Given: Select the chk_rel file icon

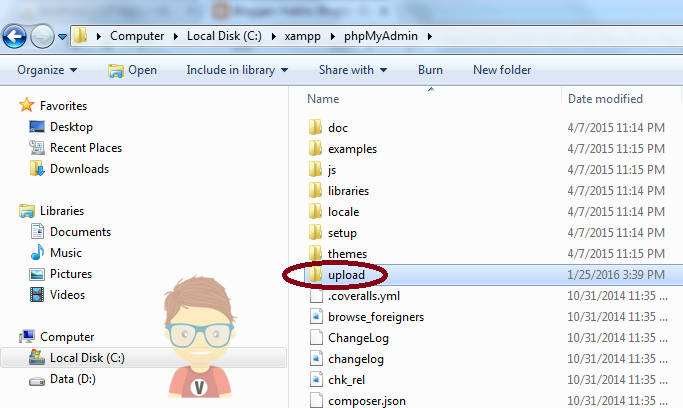Looking at the screenshot, I should [x=316, y=379].
